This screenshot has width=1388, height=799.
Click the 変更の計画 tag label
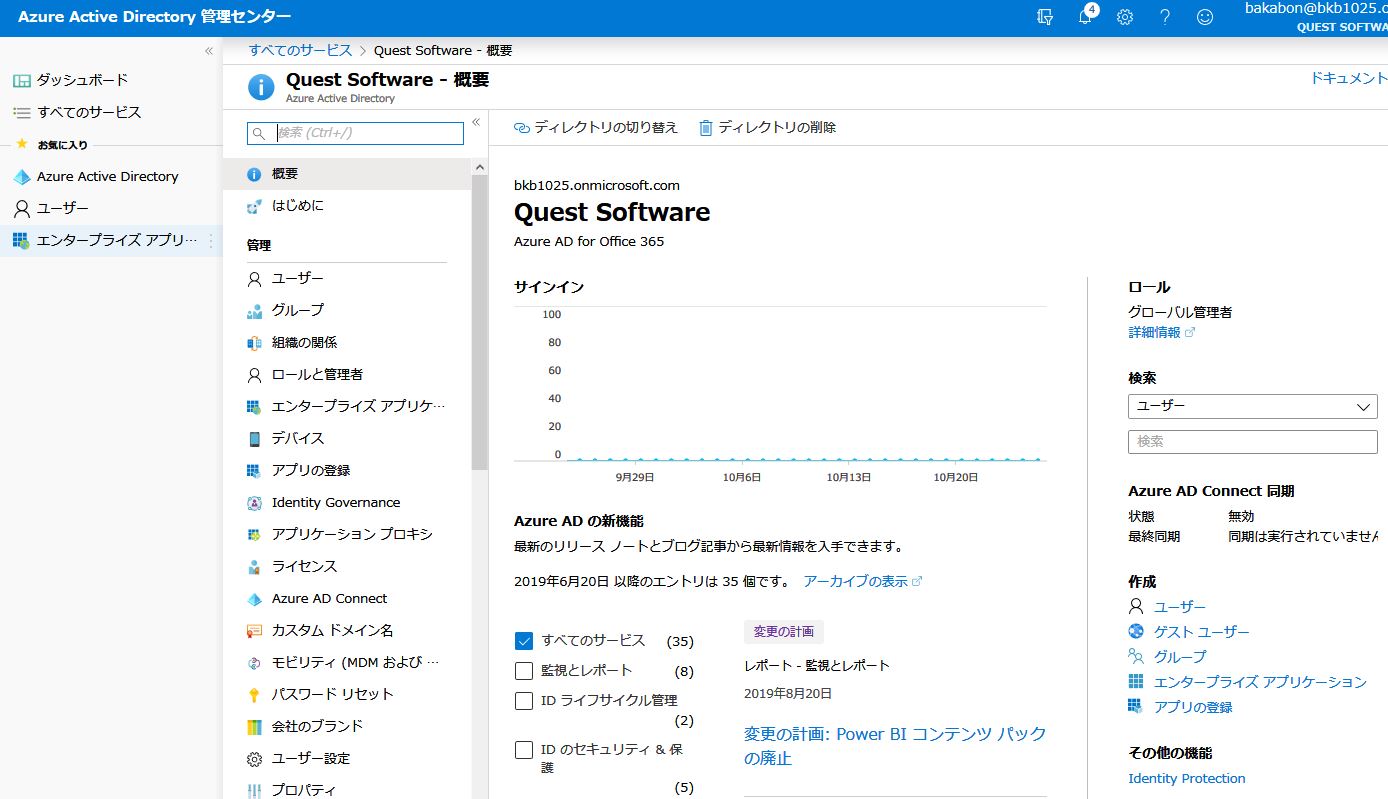click(784, 632)
